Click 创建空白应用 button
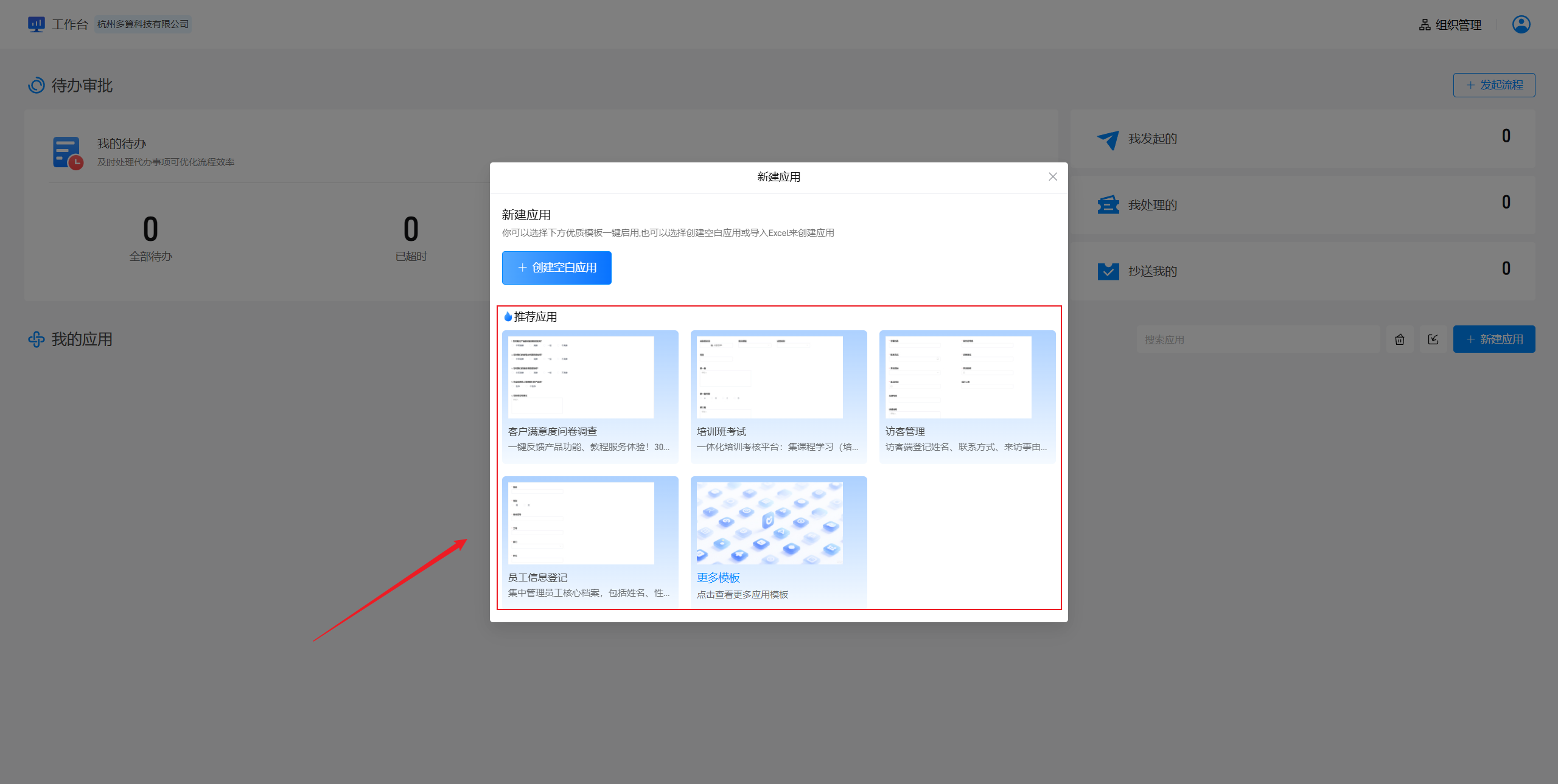This screenshot has height=784, width=1558. click(556, 268)
